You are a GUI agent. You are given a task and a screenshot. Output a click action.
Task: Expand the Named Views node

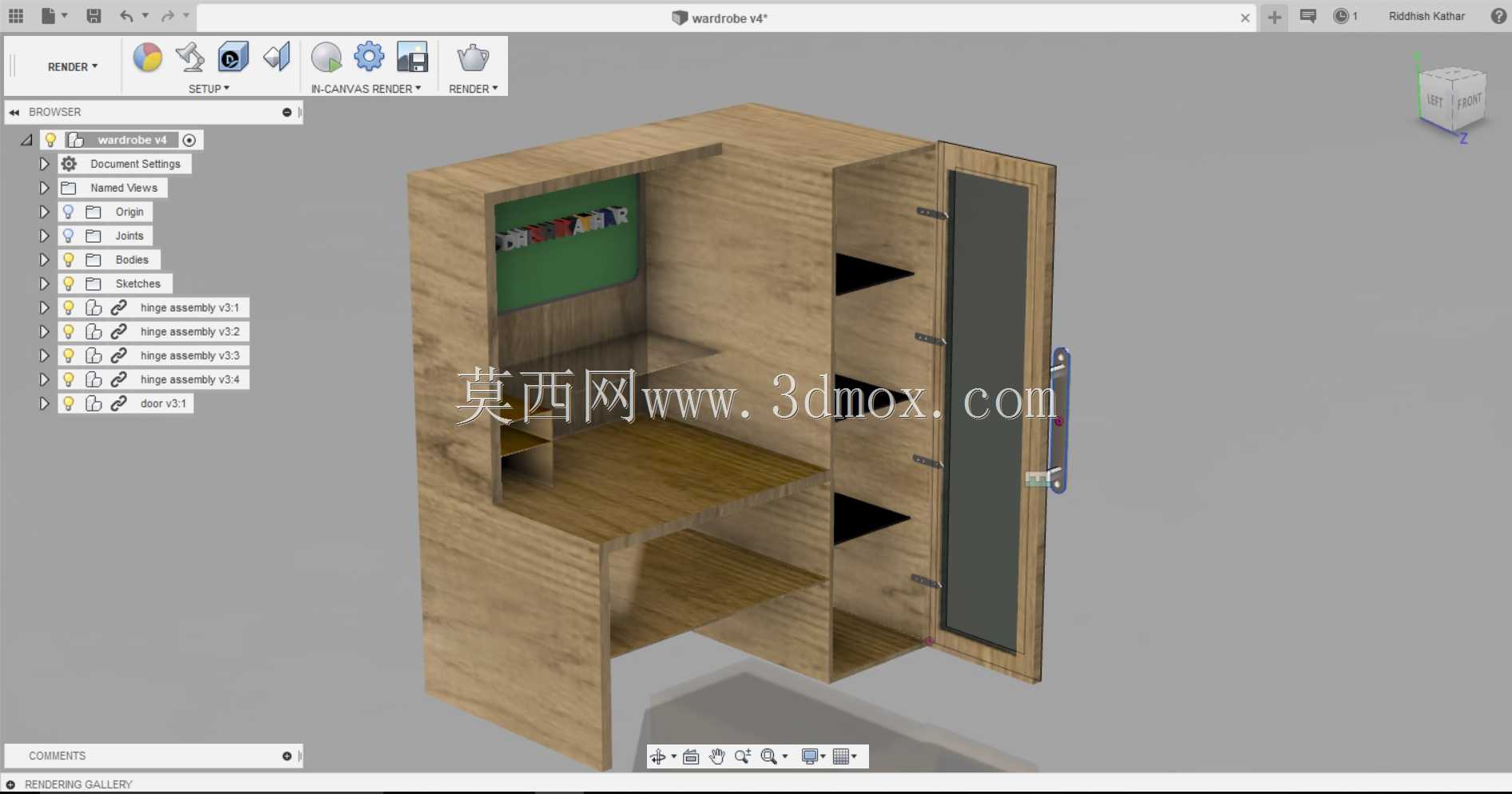[44, 188]
